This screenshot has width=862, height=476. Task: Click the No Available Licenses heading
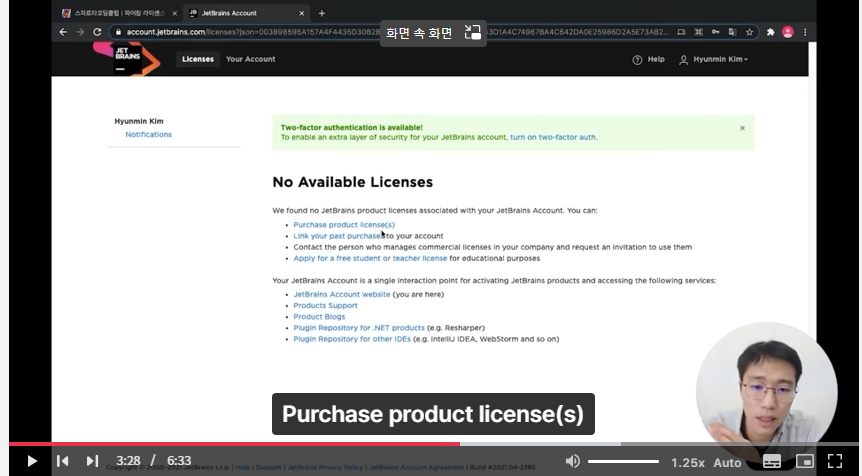[x=352, y=182]
